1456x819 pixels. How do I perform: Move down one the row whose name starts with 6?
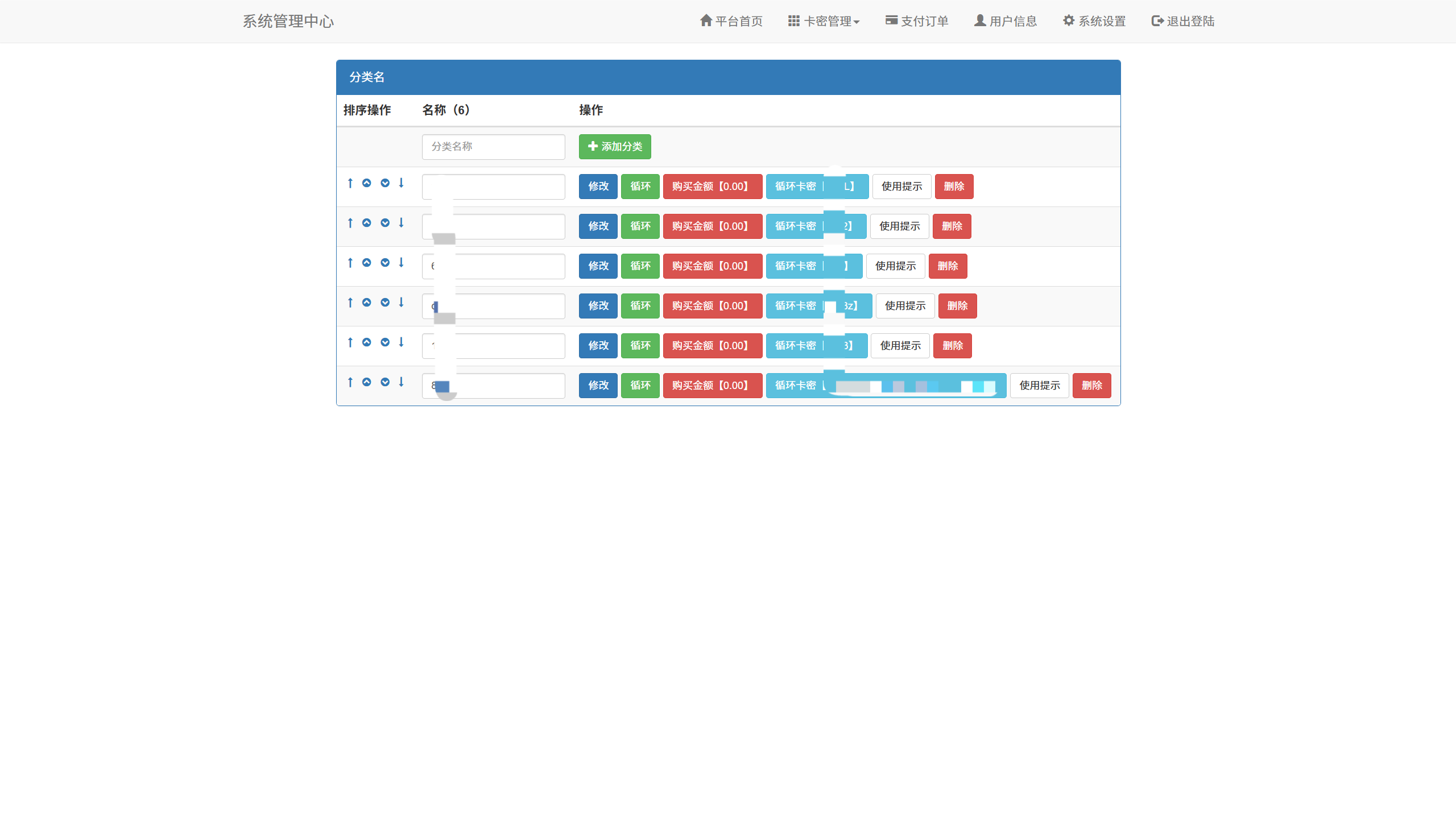(385, 263)
